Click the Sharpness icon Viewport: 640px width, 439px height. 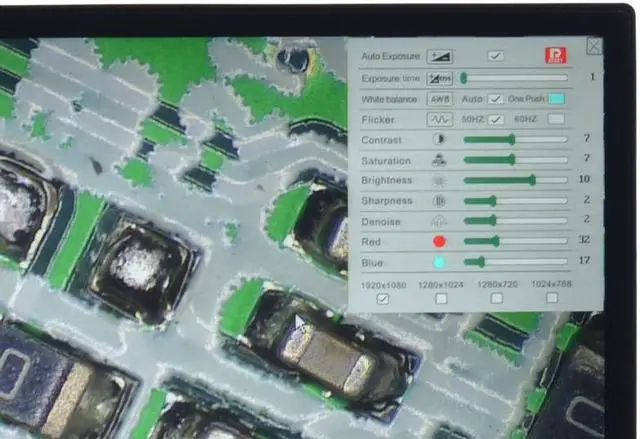point(439,200)
